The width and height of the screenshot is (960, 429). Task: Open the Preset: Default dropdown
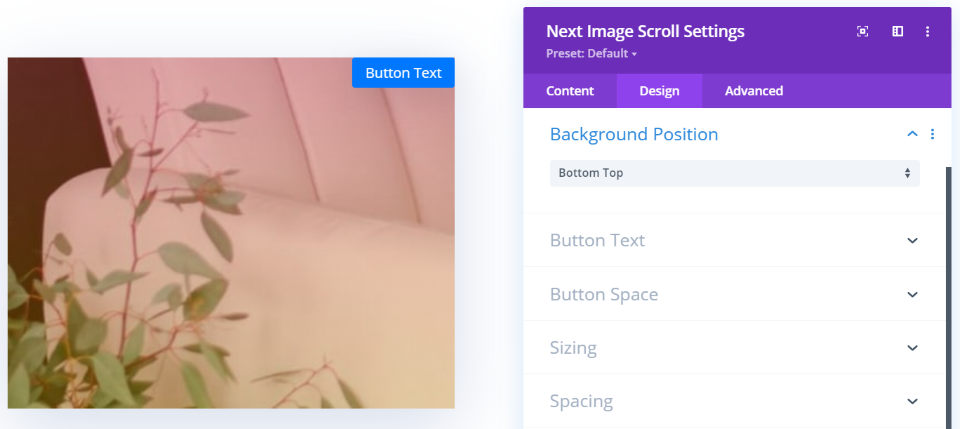[592, 53]
